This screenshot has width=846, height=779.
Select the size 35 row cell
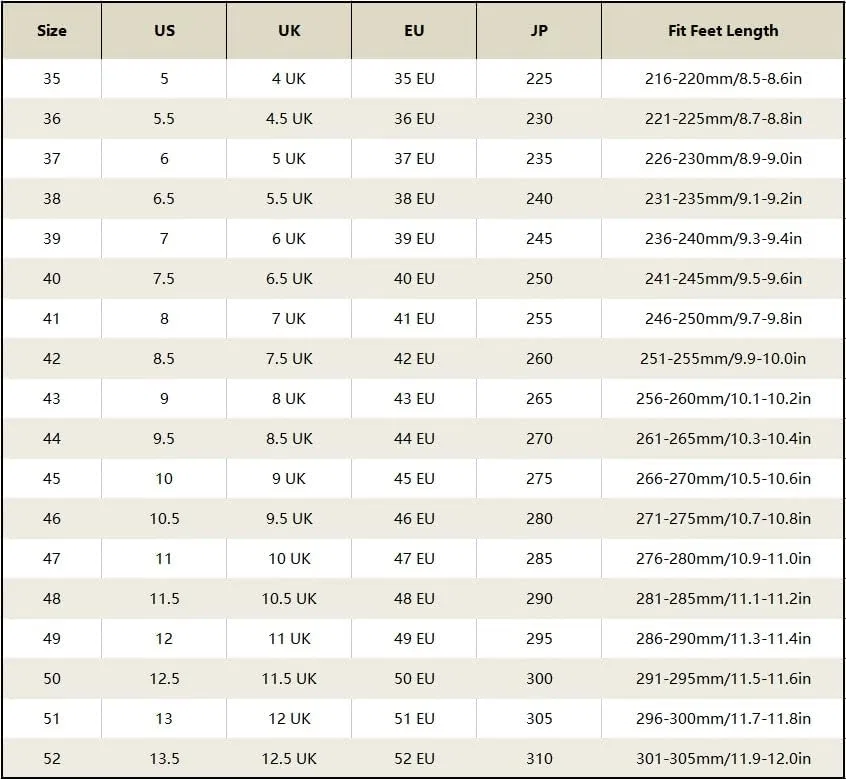click(52, 79)
